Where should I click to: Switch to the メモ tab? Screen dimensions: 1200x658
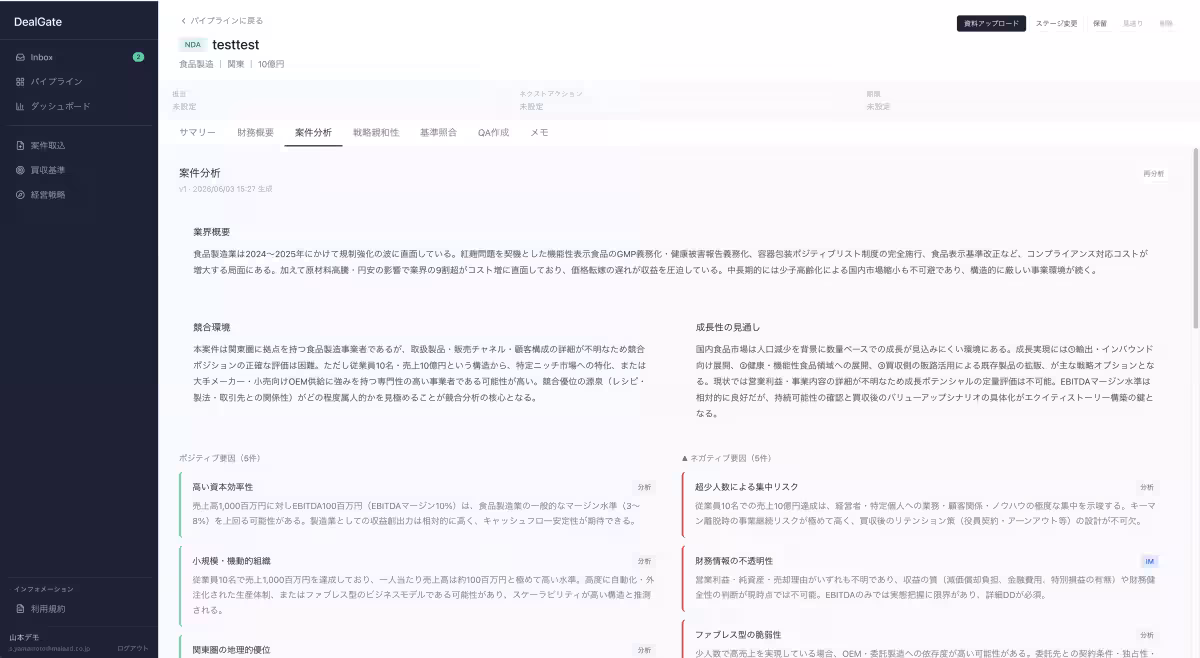pyautogui.click(x=539, y=132)
